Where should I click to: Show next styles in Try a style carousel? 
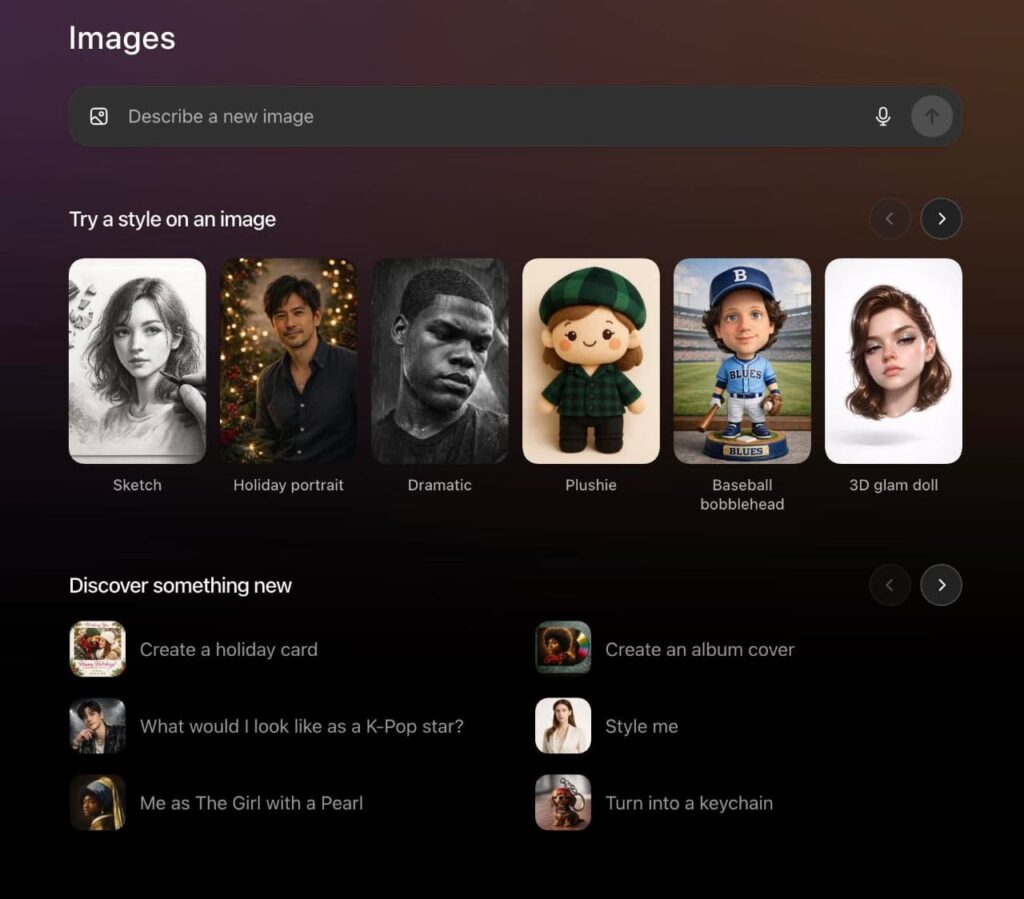(x=940, y=219)
